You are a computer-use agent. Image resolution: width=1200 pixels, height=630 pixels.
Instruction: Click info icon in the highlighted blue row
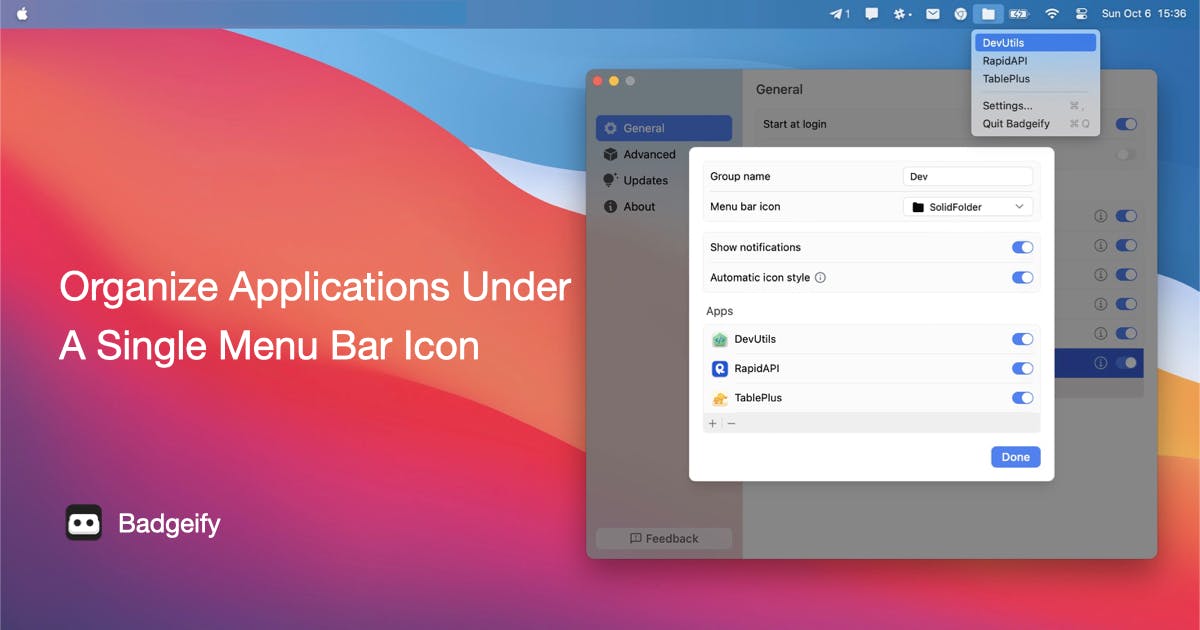click(x=1100, y=363)
